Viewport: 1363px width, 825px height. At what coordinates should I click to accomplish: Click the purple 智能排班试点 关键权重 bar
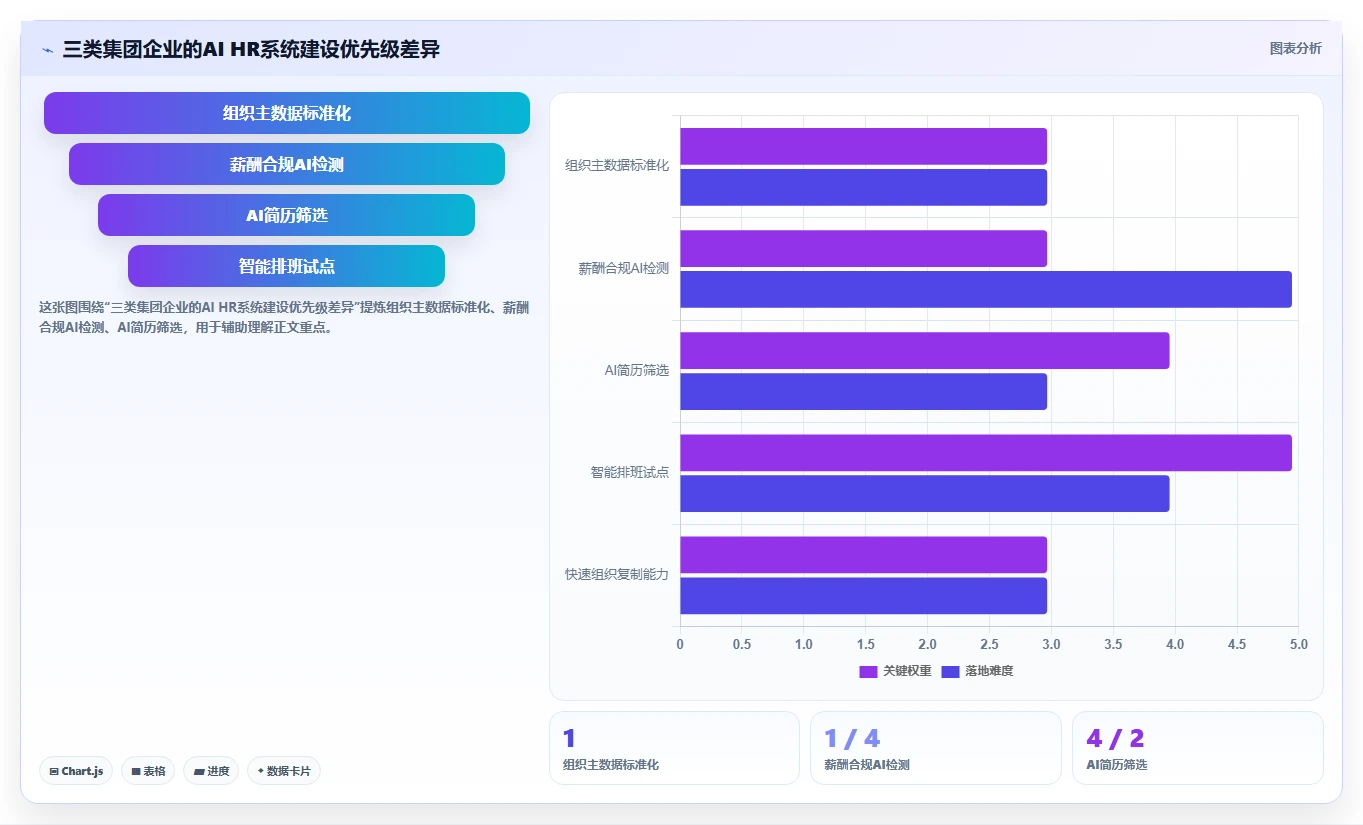click(986, 452)
